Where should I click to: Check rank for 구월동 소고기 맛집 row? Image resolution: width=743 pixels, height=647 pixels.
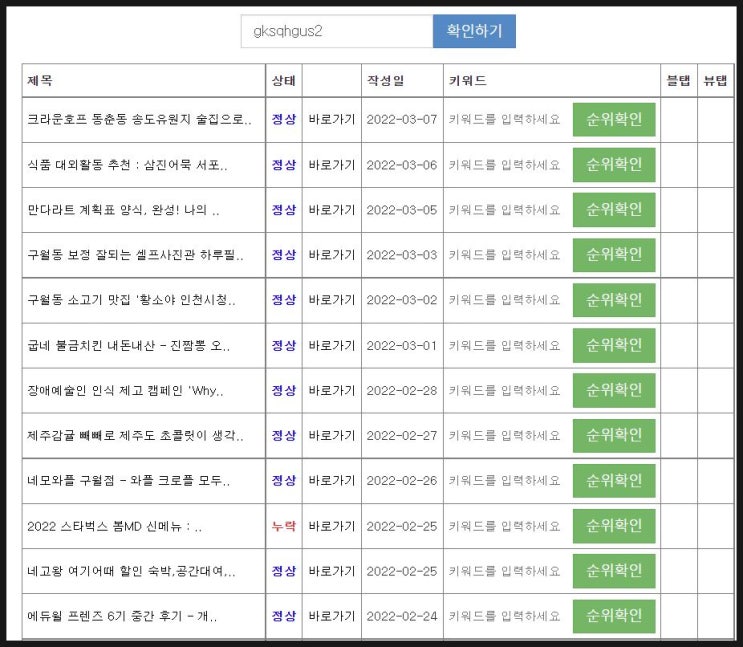pyautogui.click(x=614, y=300)
